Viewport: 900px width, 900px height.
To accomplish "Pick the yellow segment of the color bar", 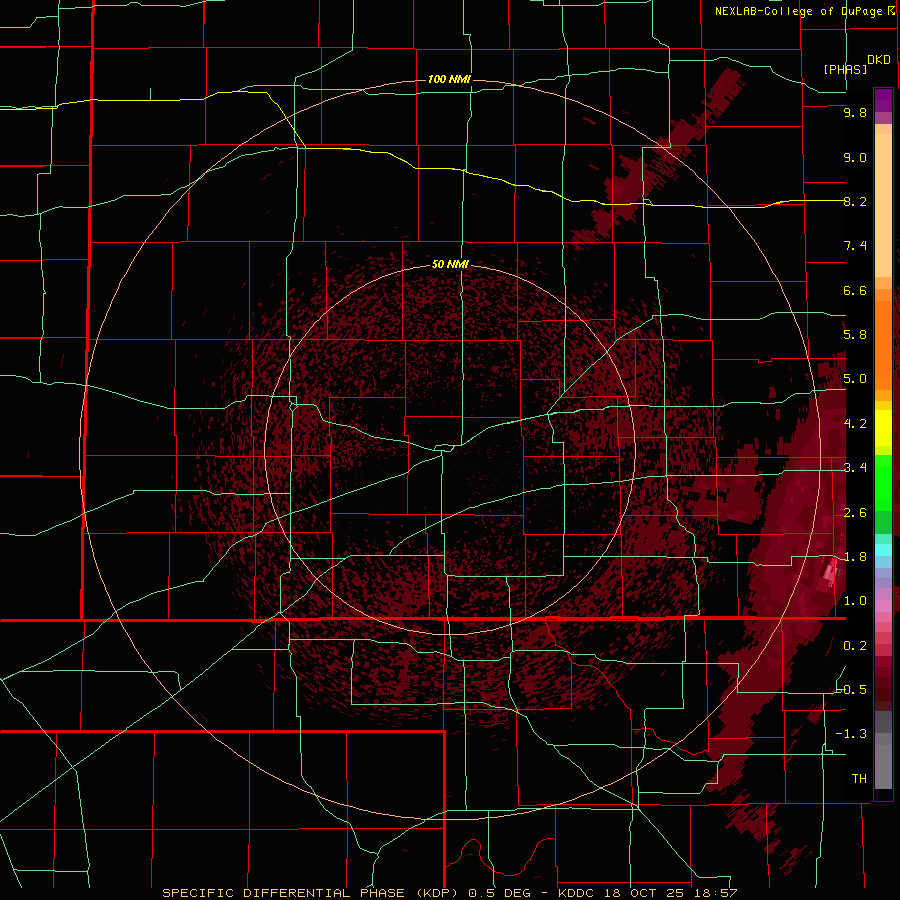I will [883, 428].
